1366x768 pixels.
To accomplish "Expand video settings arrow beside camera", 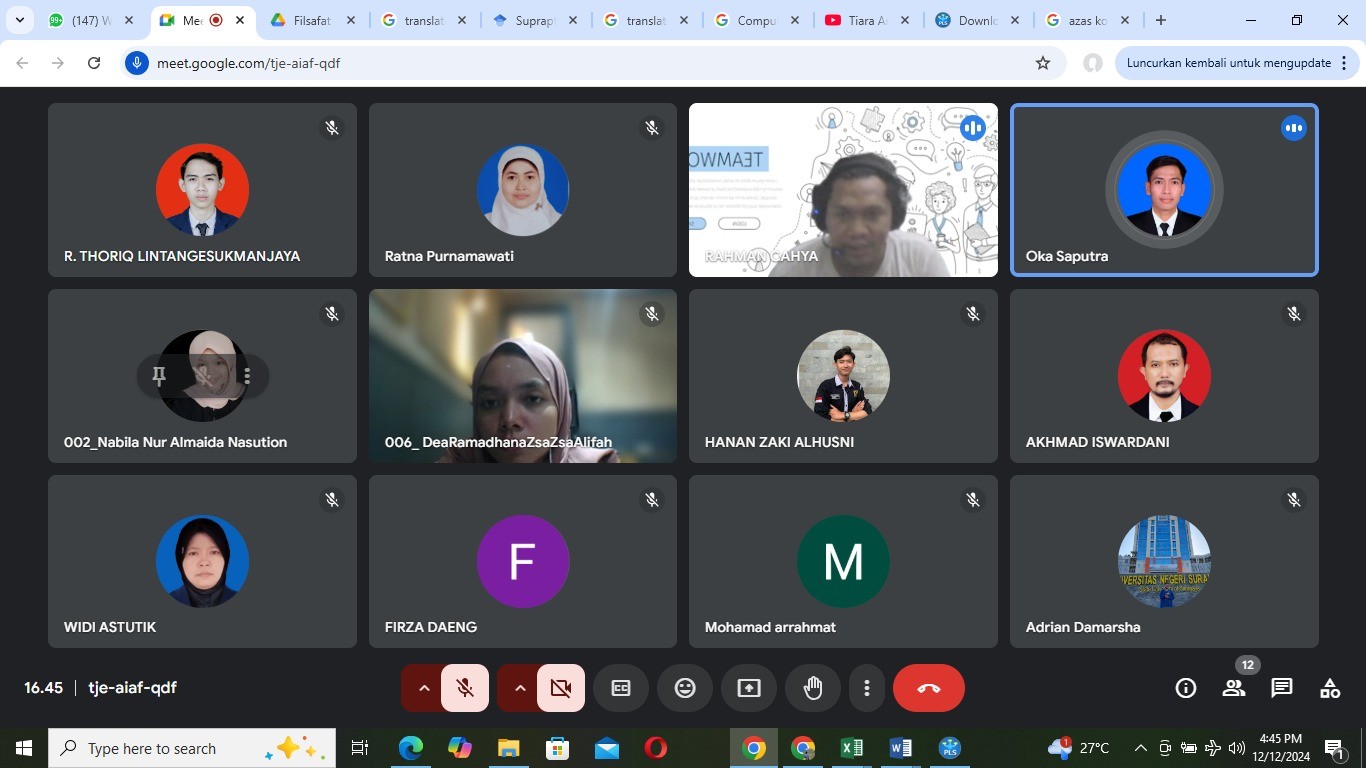I will click(x=520, y=688).
